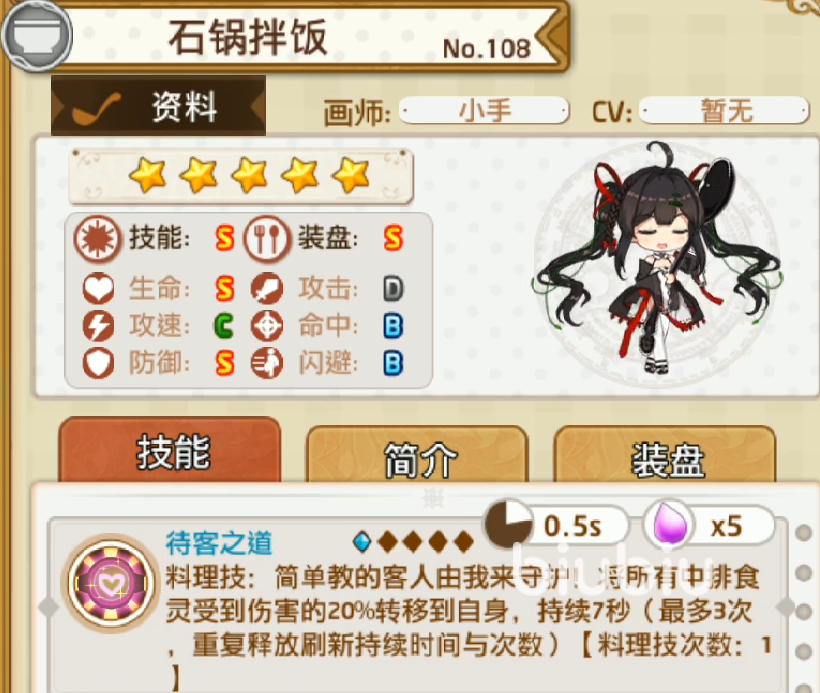Click the 技能 skill rating icon

98,239
